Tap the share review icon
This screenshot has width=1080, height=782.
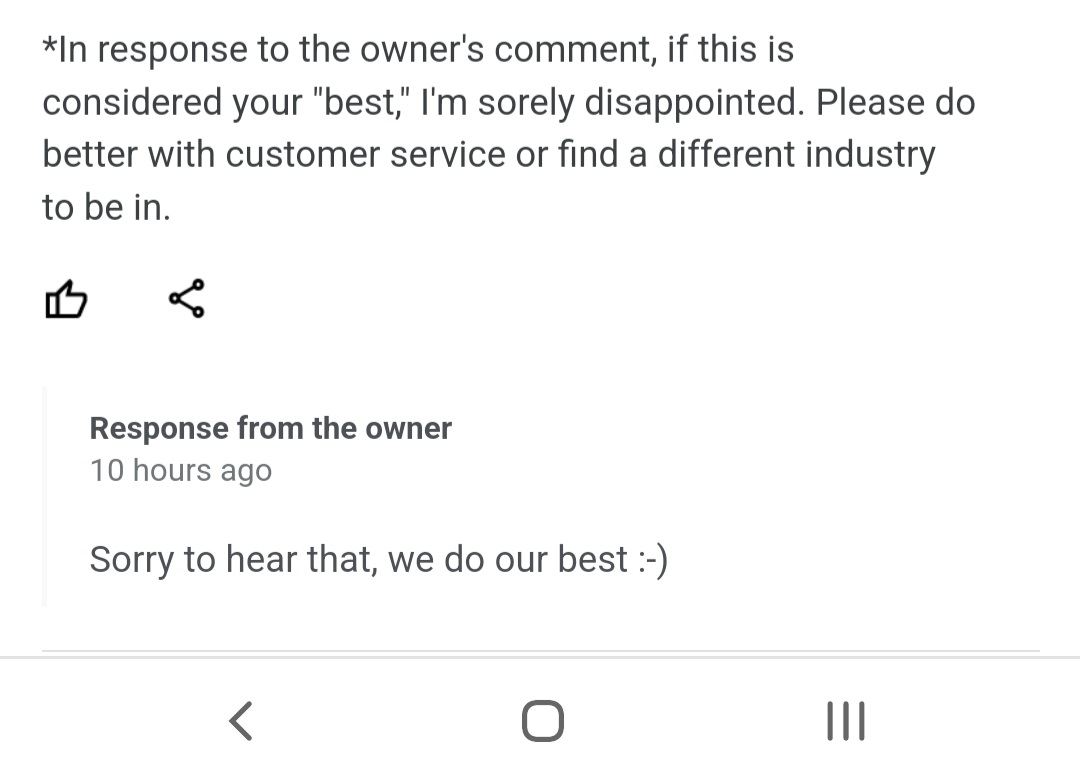click(187, 299)
